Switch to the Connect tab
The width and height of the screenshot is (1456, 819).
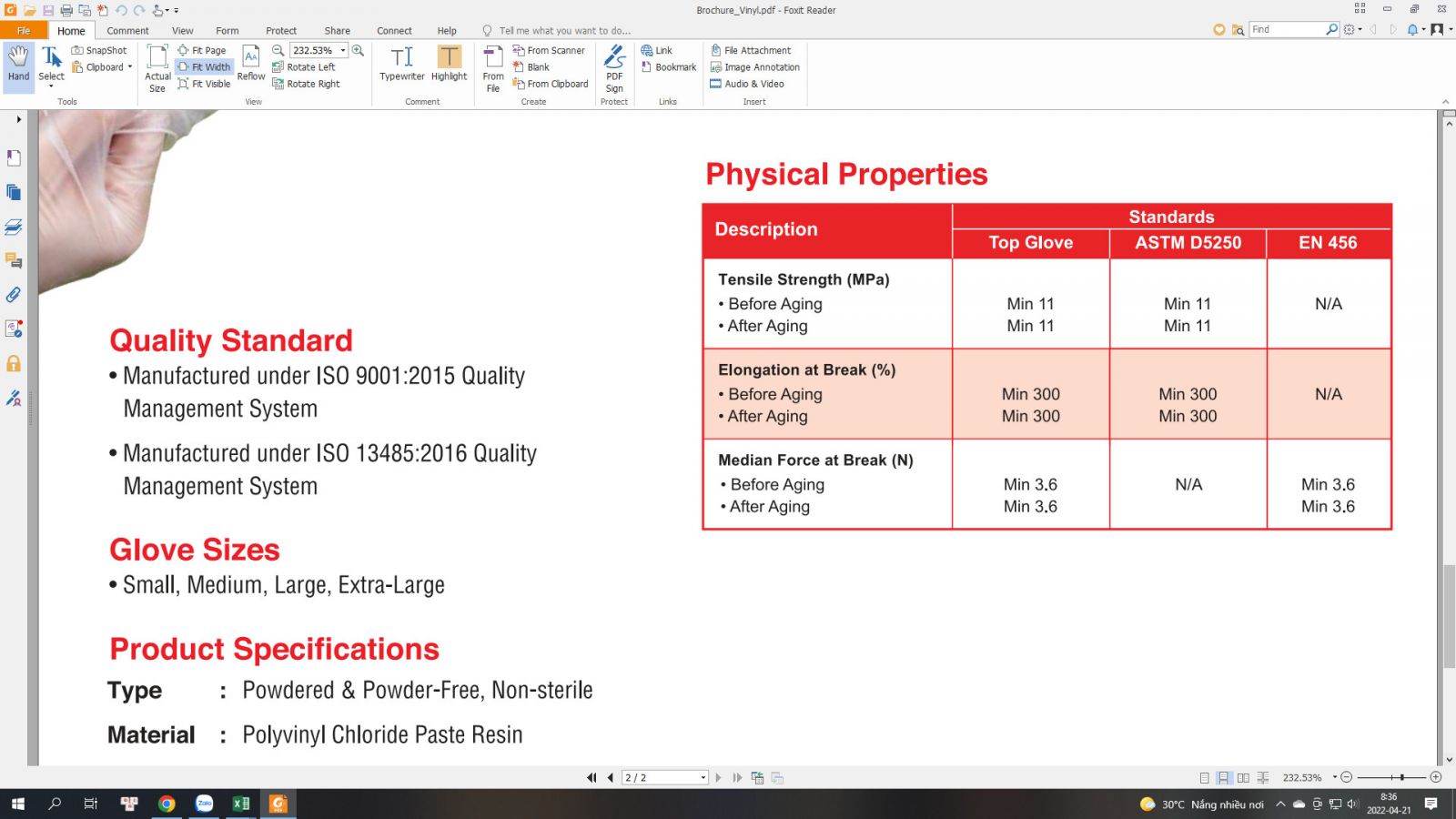[394, 30]
